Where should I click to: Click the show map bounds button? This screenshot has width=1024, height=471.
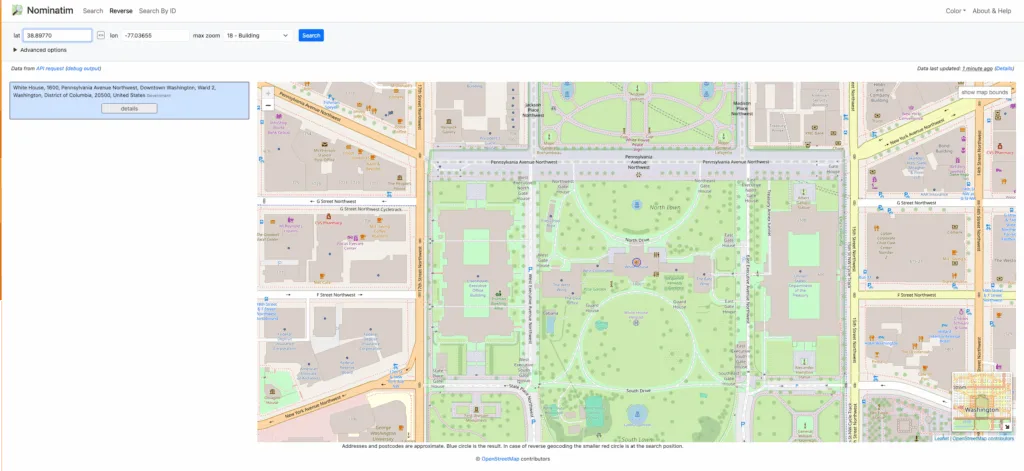(x=984, y=92)
